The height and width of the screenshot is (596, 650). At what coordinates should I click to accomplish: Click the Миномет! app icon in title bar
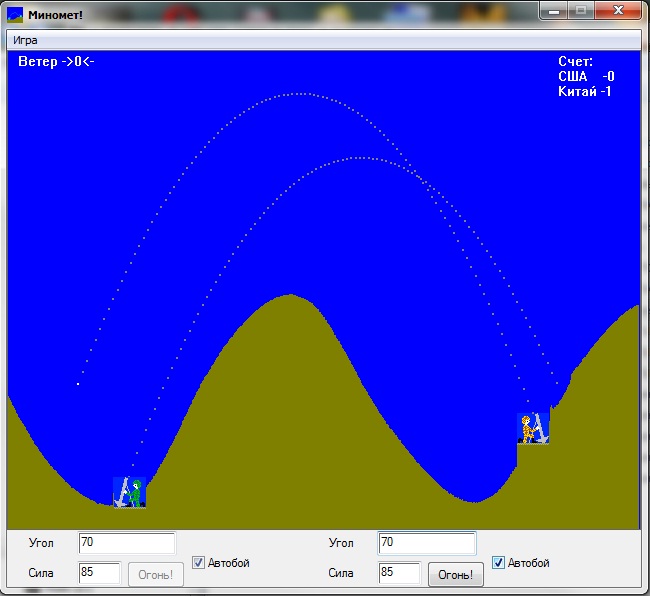point(15,13)
